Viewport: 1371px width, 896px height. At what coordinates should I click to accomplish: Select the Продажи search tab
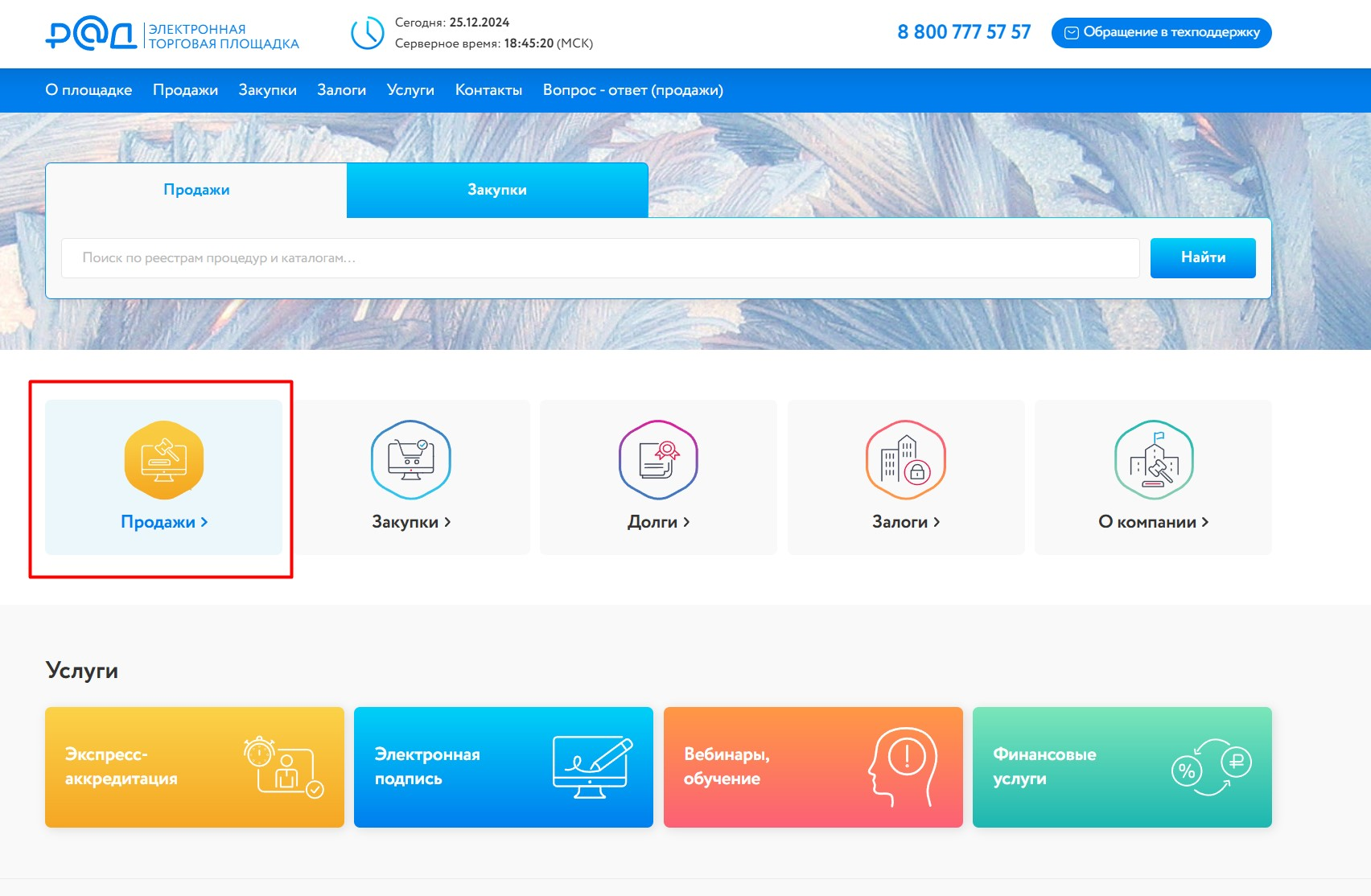[x=196, y=190]
